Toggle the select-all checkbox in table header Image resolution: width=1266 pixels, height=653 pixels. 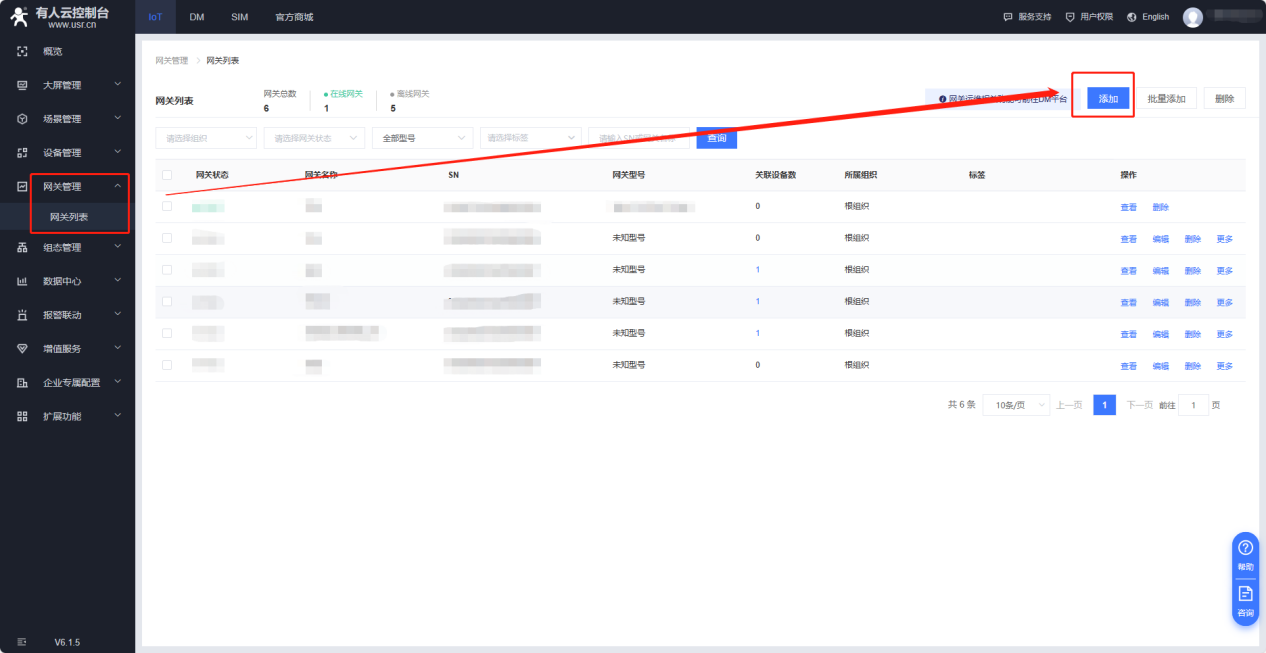(167, 175)
